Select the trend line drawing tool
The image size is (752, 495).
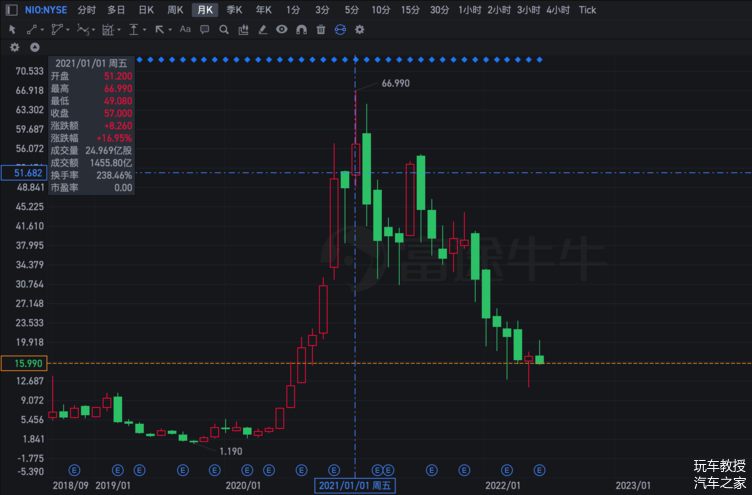32,30
